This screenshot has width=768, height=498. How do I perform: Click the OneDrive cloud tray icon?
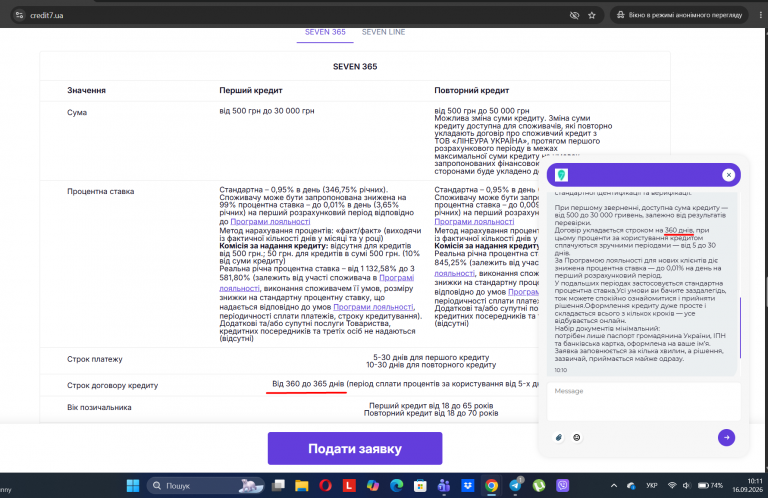click(x=631, y=486)
